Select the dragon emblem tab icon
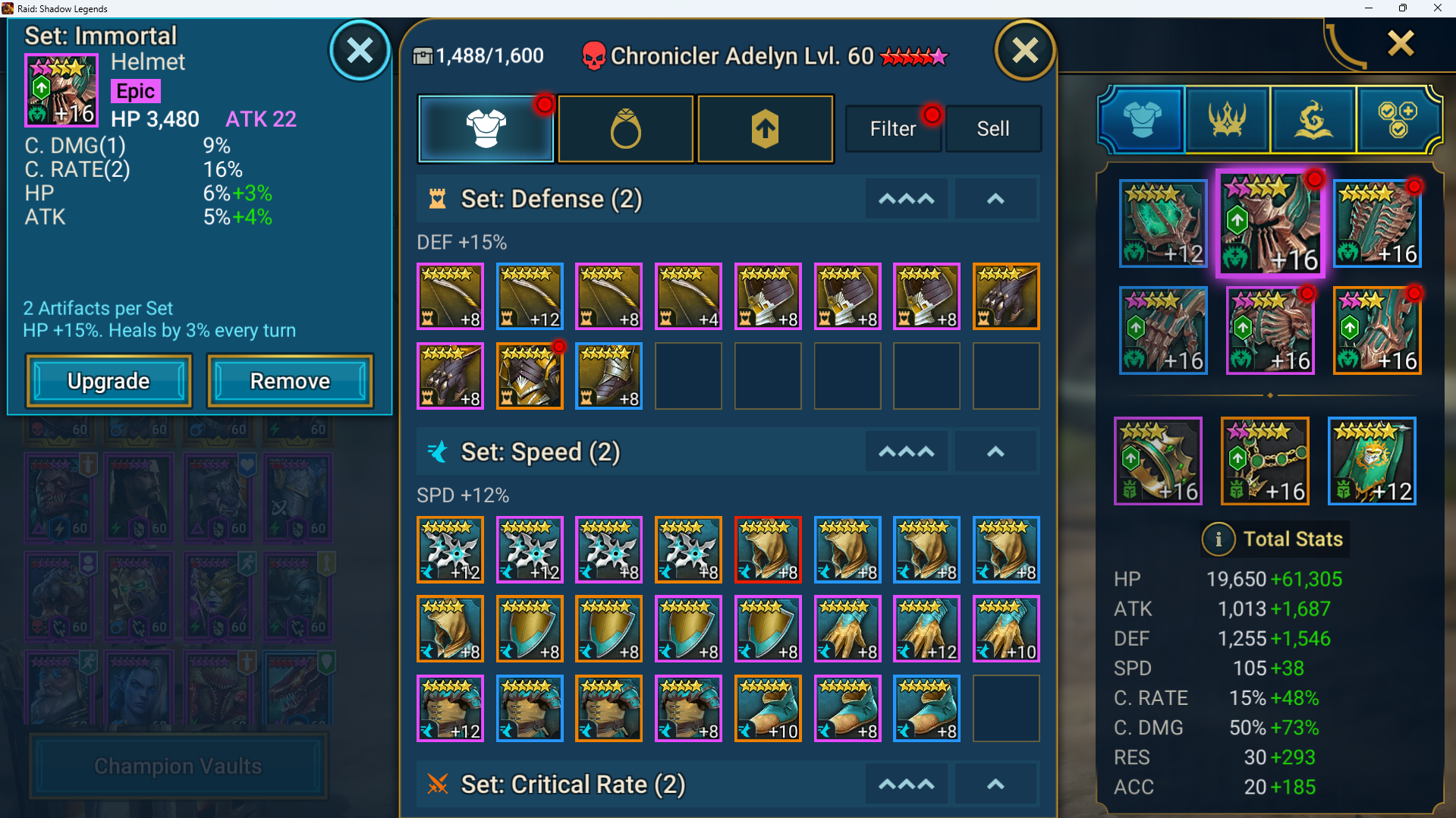Viewport: 1456px width, 818px height. coord(1313,120)
